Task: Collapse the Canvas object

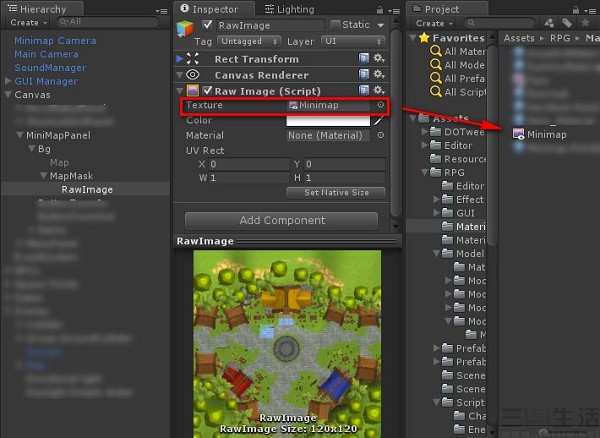Action: (x=8, y=94)
